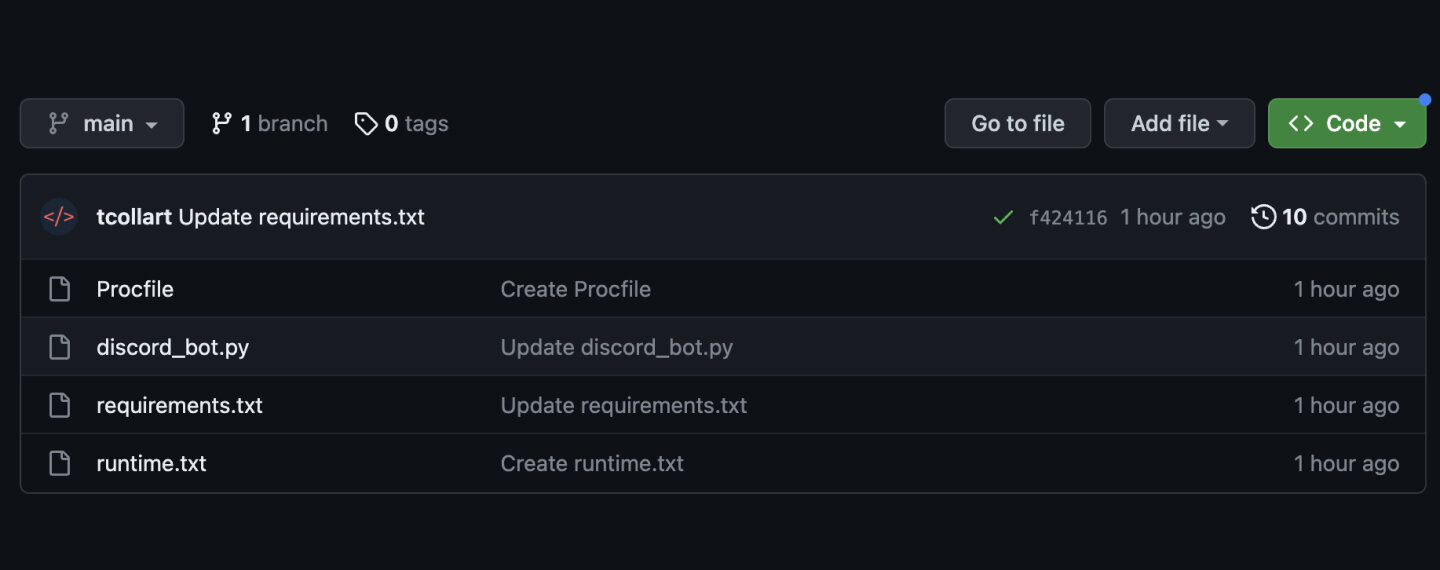Open the Update discord_bot.py commit message
The image size is (1440, 570).
616,347
